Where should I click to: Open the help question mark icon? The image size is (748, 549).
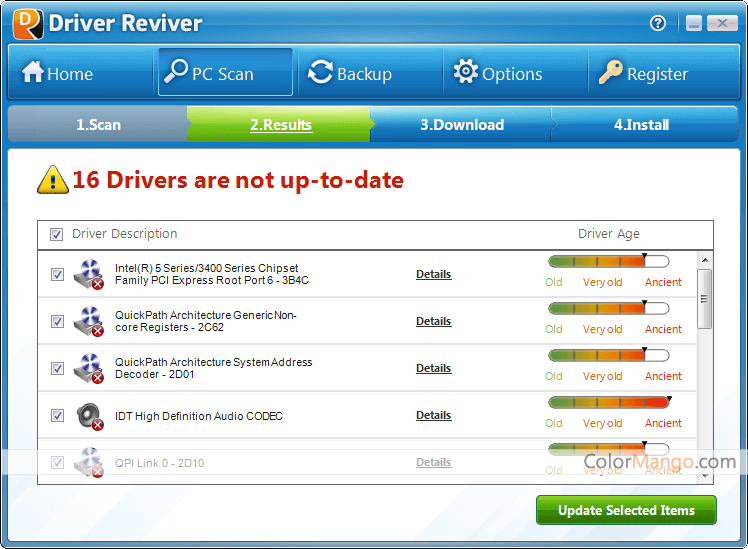tap(658, 23)
